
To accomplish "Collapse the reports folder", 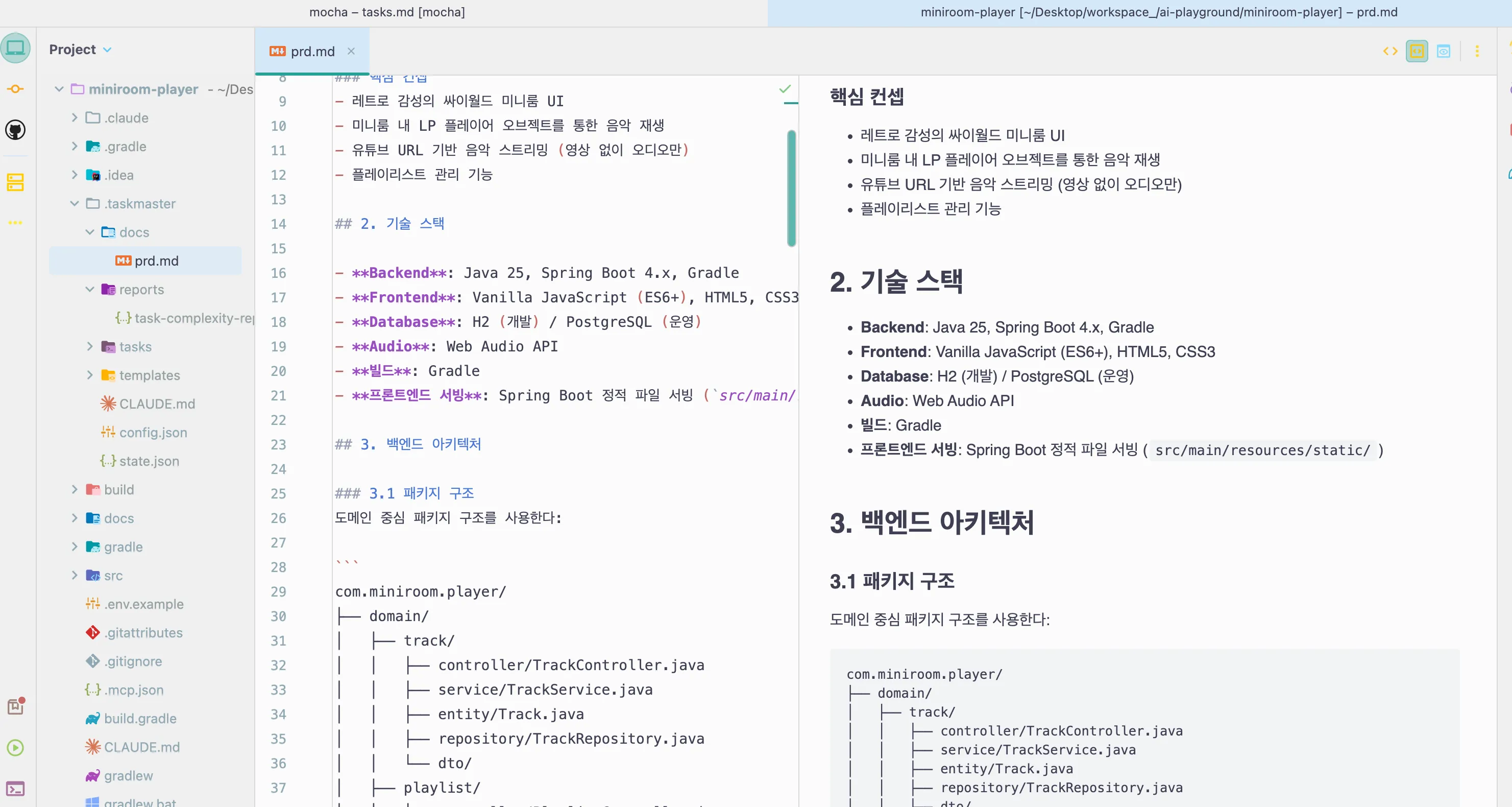I will tap(89, 289).
